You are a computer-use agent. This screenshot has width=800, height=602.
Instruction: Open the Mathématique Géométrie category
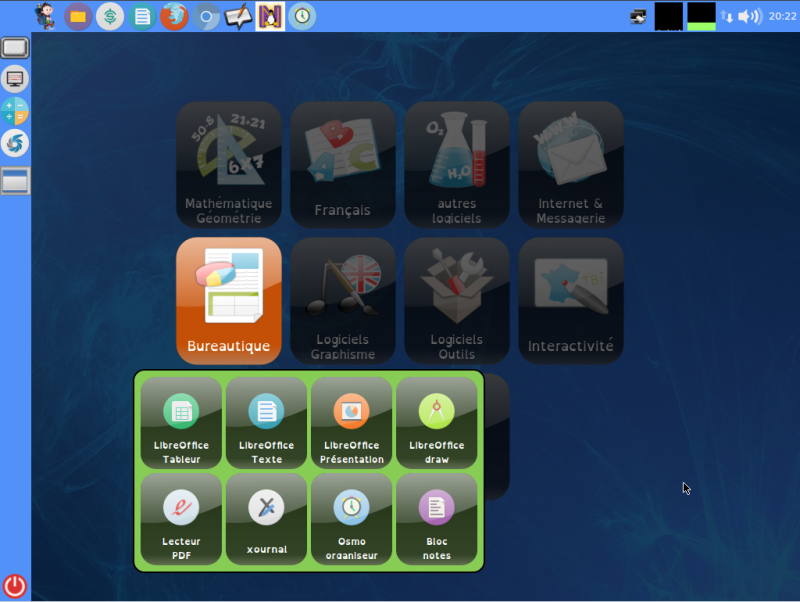pyautogui.click(x=229, y=165)
